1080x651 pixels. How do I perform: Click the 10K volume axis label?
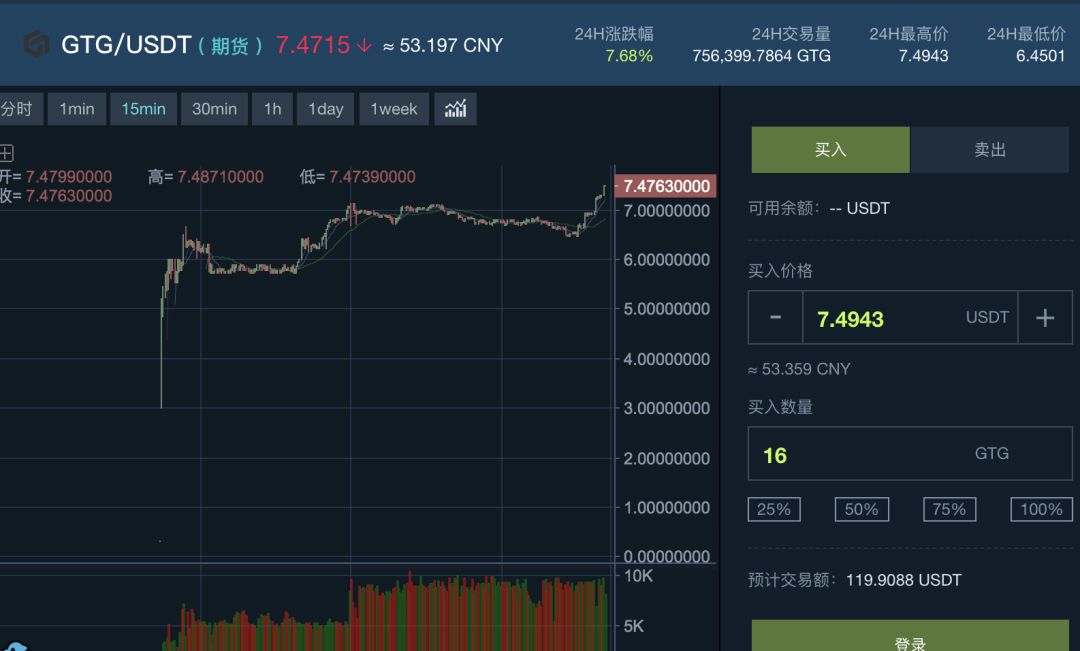pos(638,576)
